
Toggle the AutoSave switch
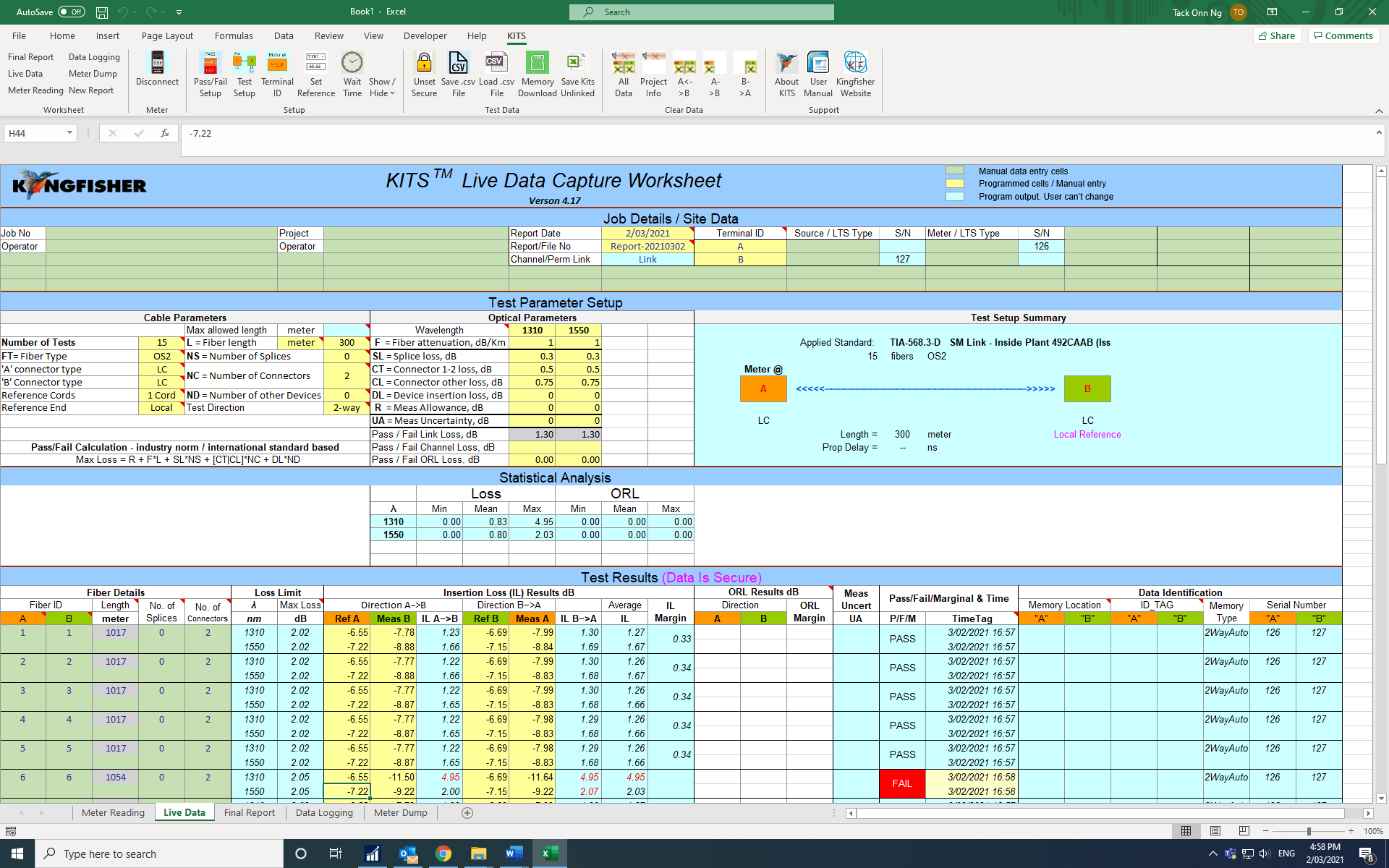point(71,12)
